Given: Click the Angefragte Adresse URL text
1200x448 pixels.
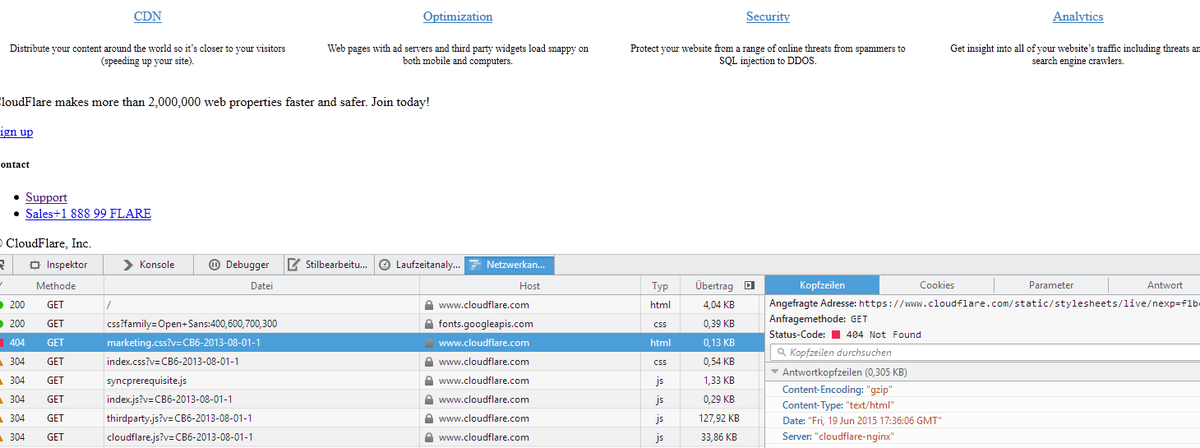Looking at the screenshot, I should [x=1029, y=303].
